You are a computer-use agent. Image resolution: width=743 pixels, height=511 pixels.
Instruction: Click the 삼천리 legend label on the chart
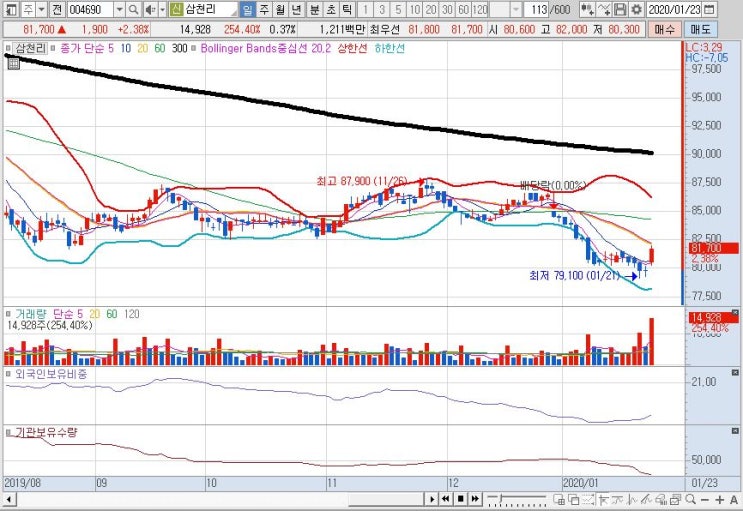pyautogui.click(x=30, y=48)
